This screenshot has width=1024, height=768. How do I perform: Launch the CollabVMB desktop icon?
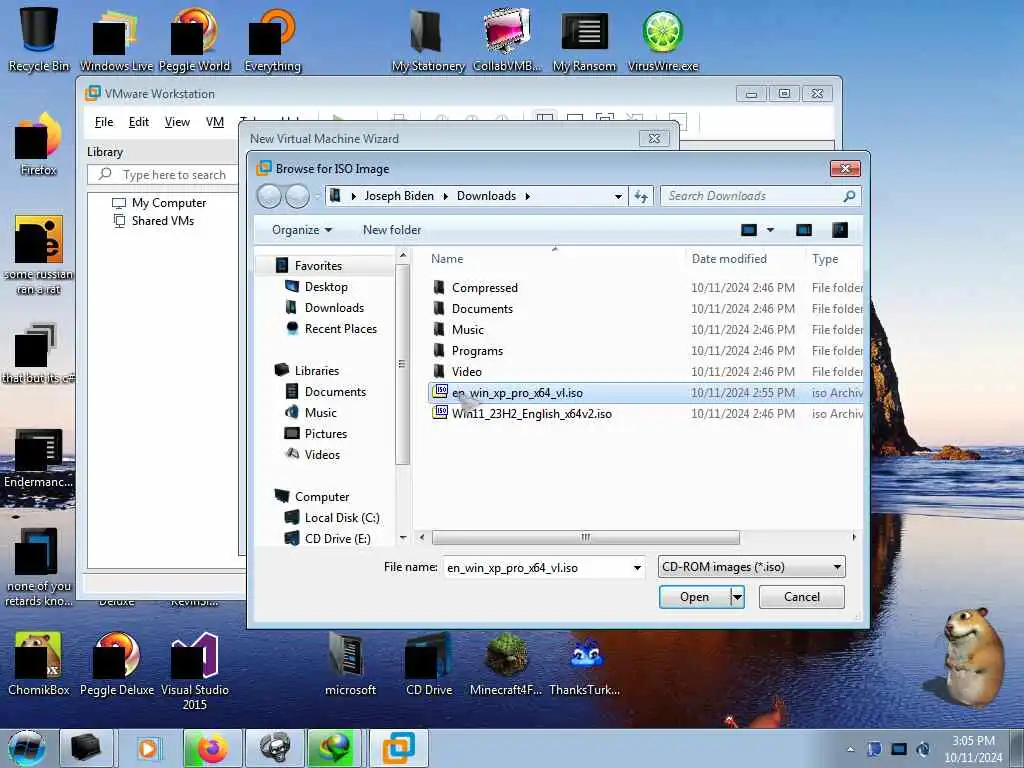[x=507, y=38]
